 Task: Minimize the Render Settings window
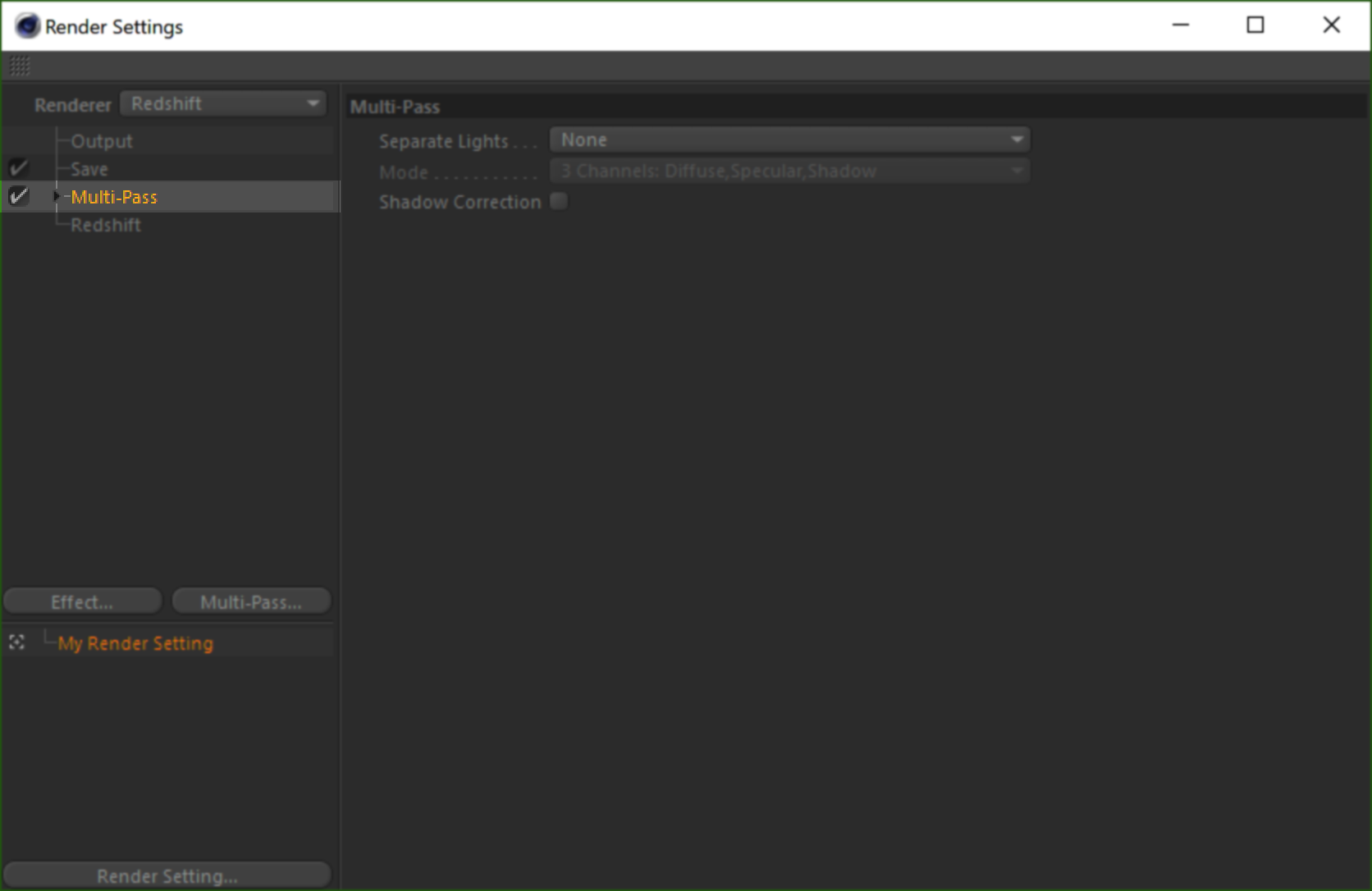tap(1181, 25)
